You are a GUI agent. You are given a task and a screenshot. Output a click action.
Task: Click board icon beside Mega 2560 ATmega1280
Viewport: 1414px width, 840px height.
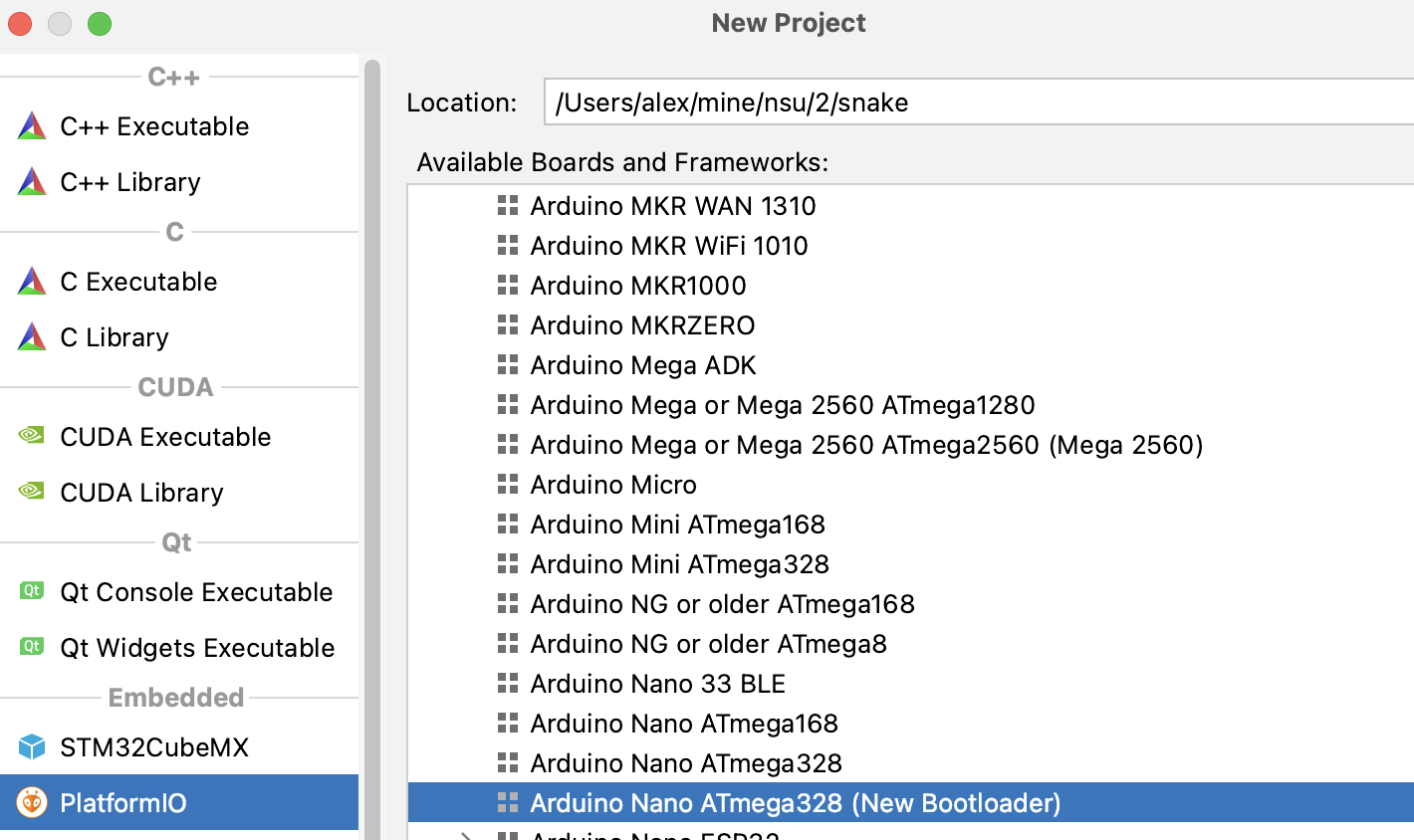pos(508,405)
